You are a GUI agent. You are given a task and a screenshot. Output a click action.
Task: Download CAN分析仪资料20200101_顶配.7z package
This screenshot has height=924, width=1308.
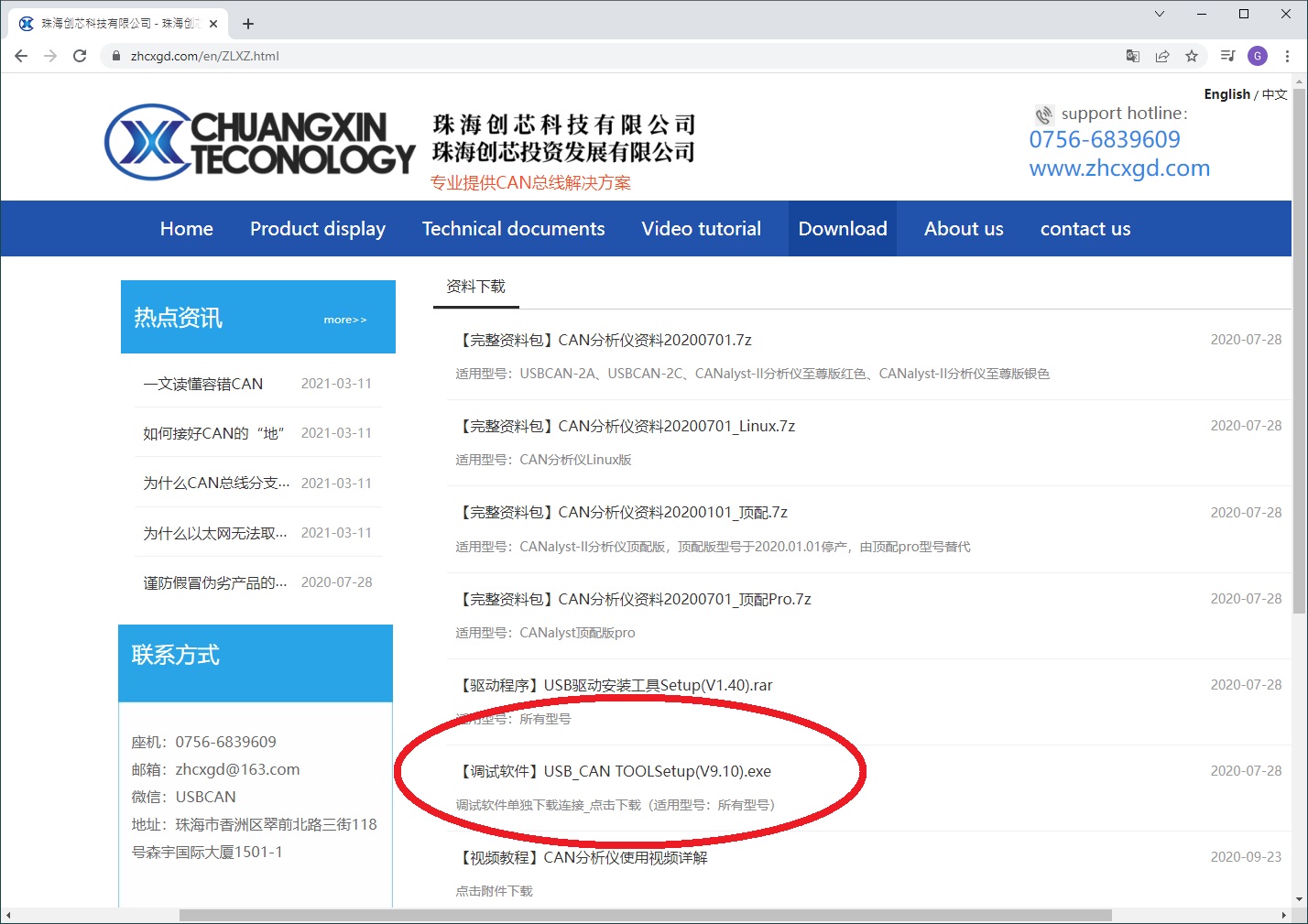coord(622,513)
